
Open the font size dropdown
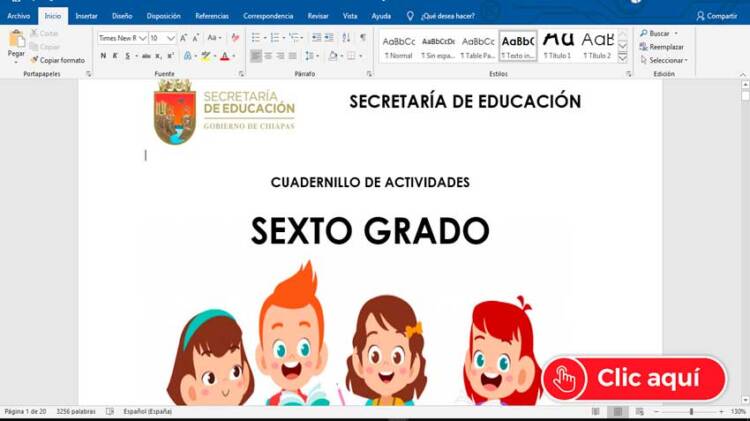click(x=171, y=38)
